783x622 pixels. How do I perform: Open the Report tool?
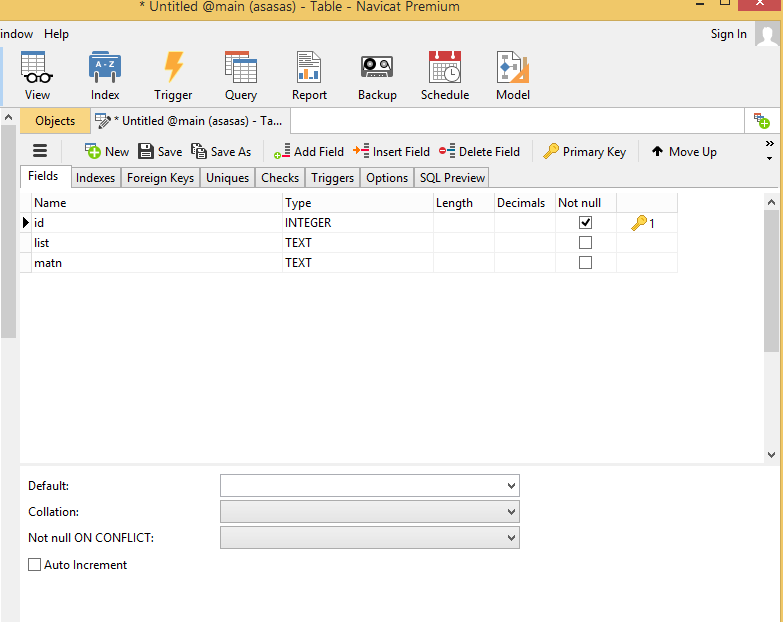click(x=309, y=76)
